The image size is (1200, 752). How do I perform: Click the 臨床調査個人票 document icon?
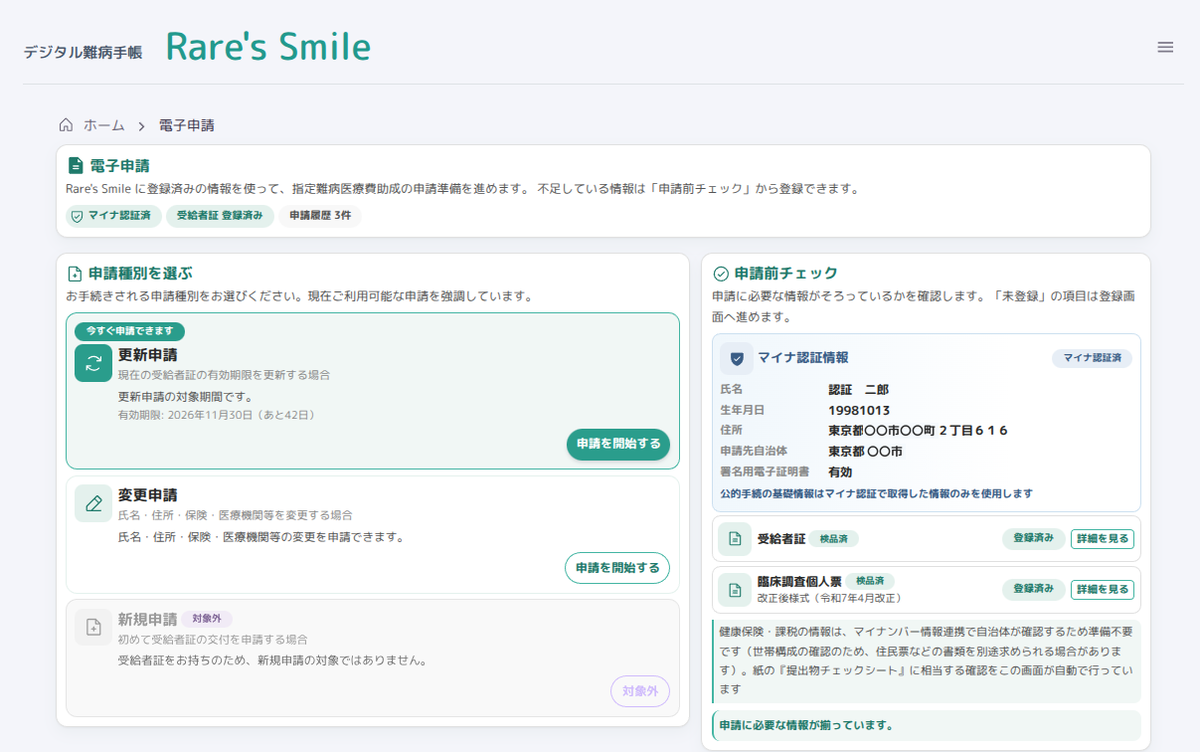(735, 589)
